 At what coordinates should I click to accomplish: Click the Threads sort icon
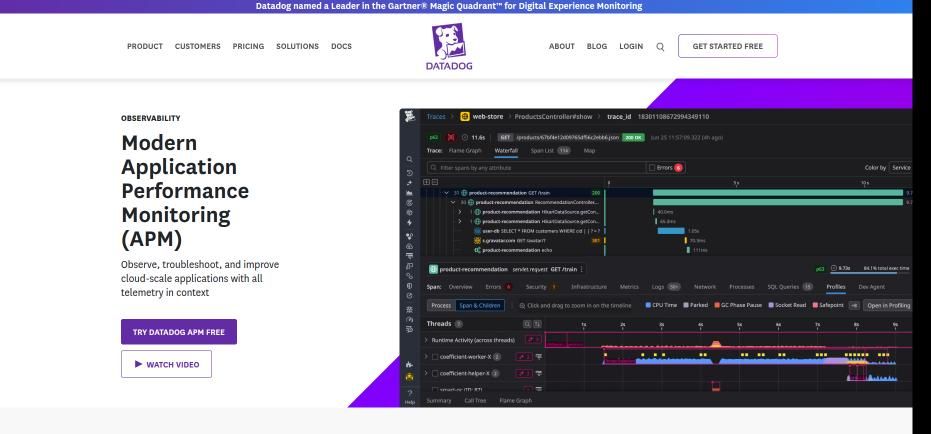tap(537, 324)
